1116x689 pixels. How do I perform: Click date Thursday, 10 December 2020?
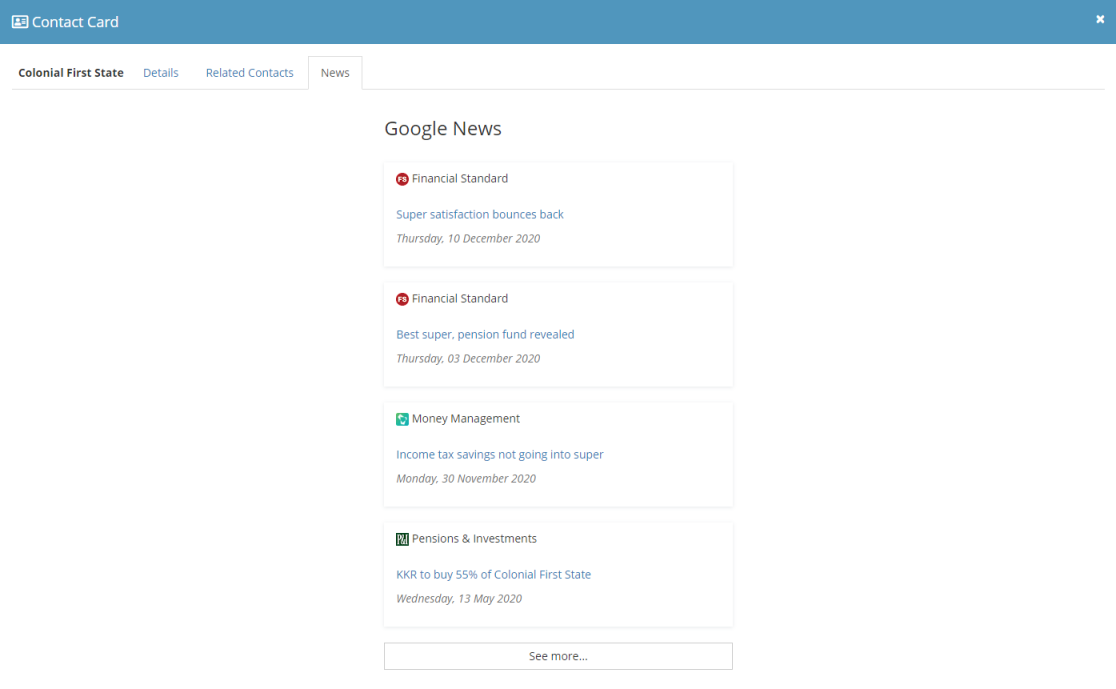point(468,238)
